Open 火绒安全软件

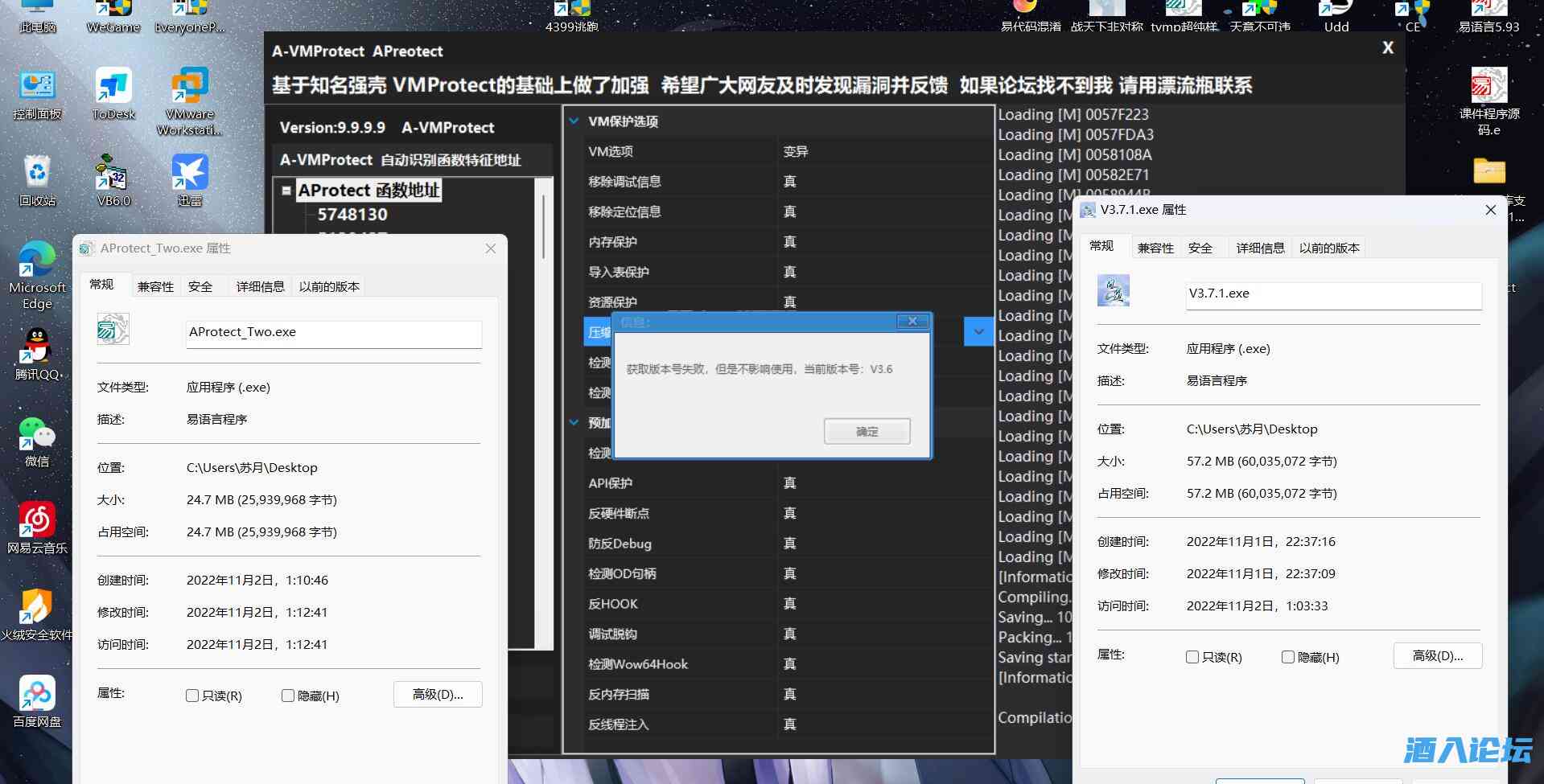point(37,607)
